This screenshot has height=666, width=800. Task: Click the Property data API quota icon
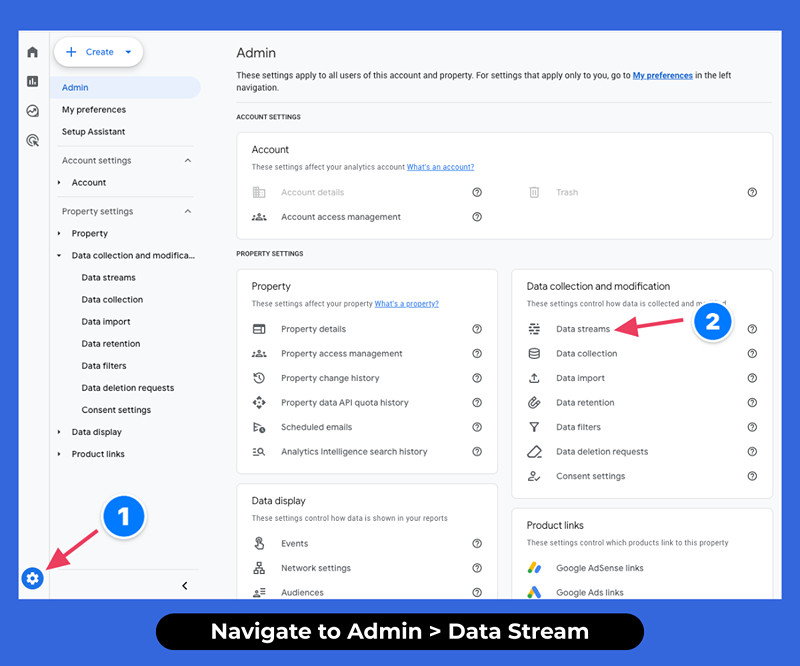click(x=259, y=403)
